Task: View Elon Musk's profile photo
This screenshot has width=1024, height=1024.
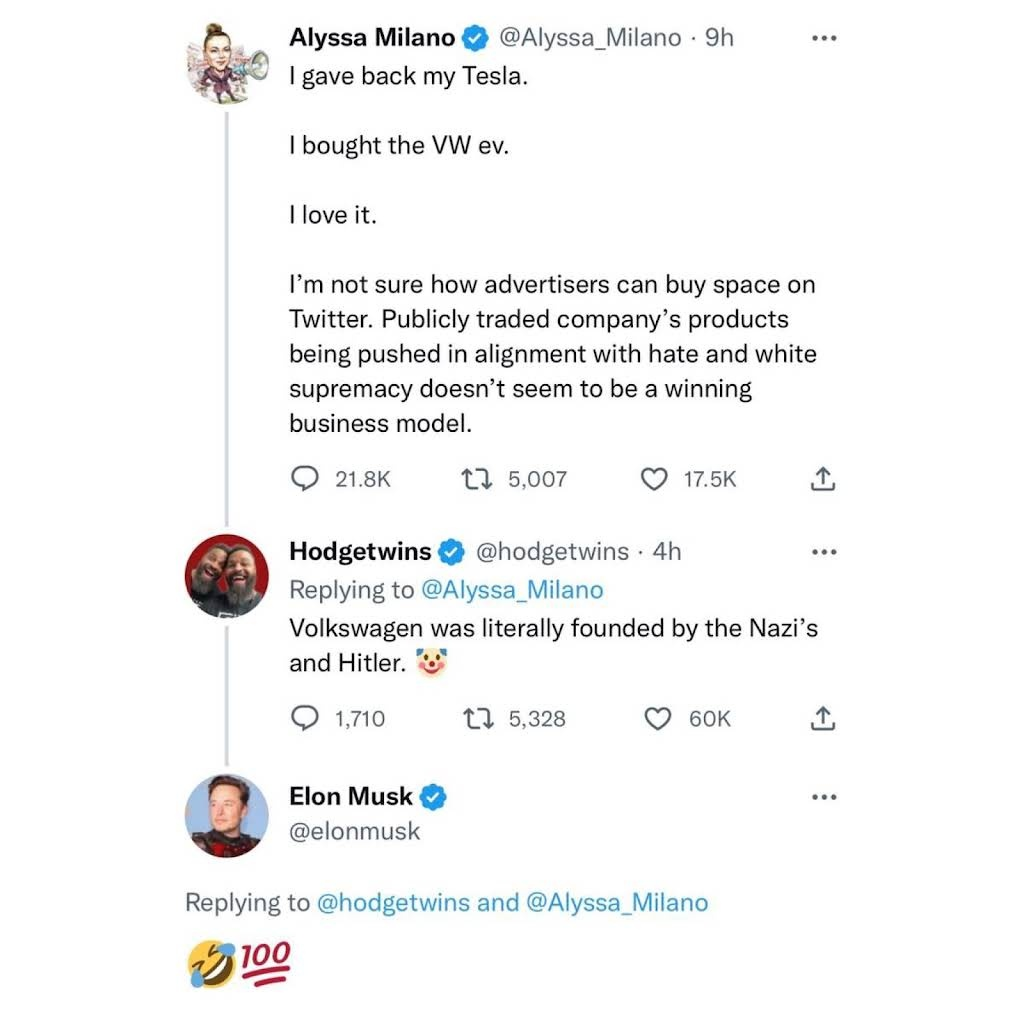Action: [227, 816]
